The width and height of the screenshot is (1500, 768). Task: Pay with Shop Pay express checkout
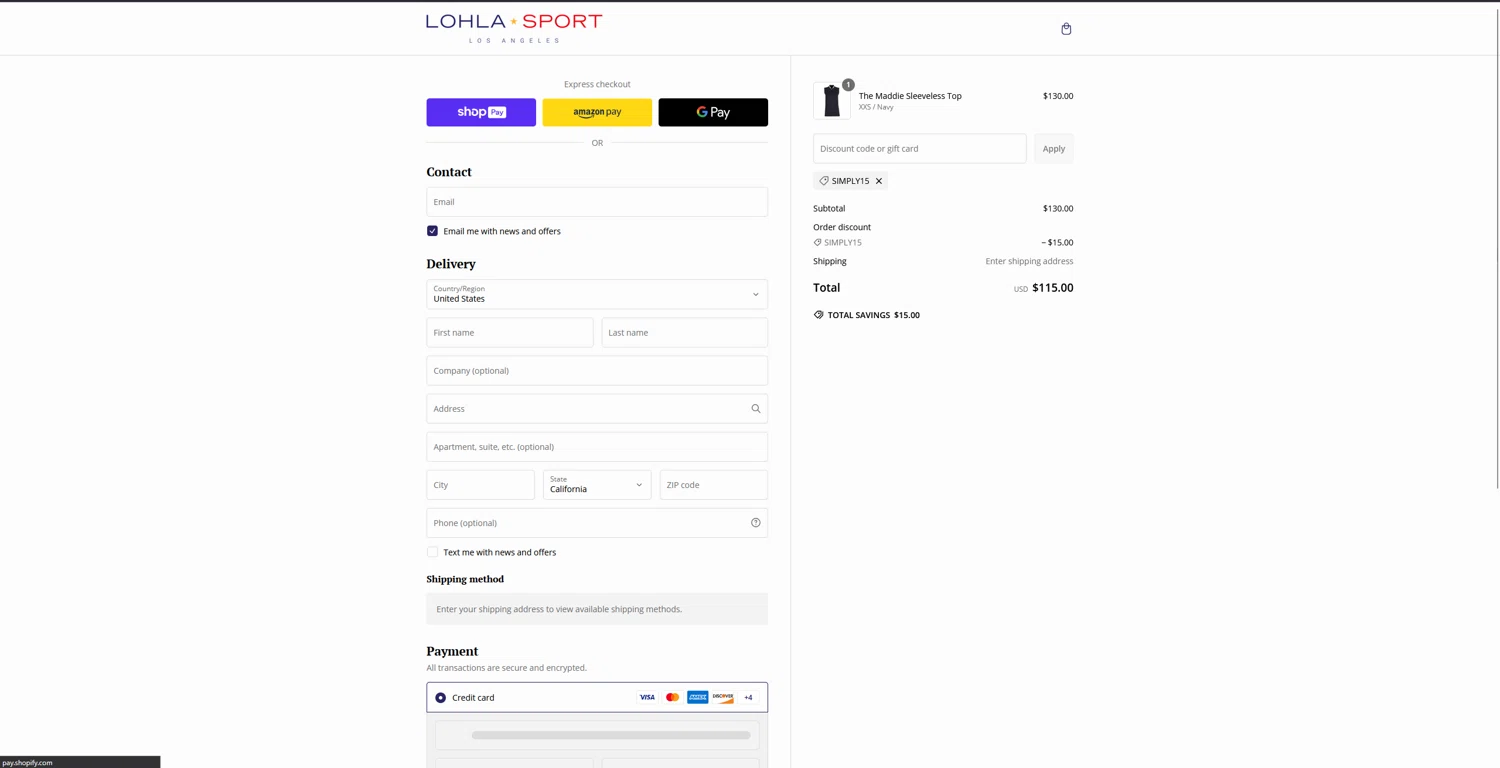(481, 112)
